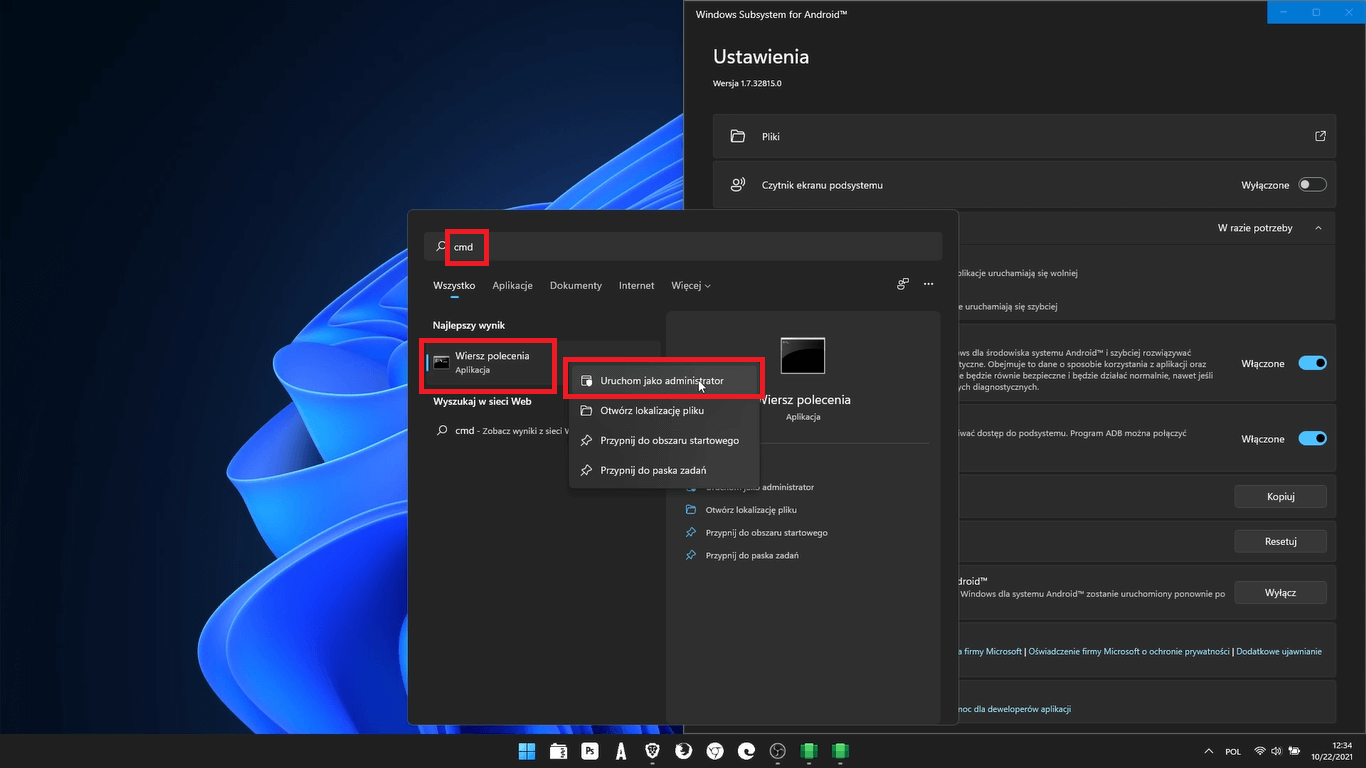This screenshot has width=1366, height=768.
Task: Click Otwórz lokalizację pliku in the preview pane
Action: coord(751,510)
